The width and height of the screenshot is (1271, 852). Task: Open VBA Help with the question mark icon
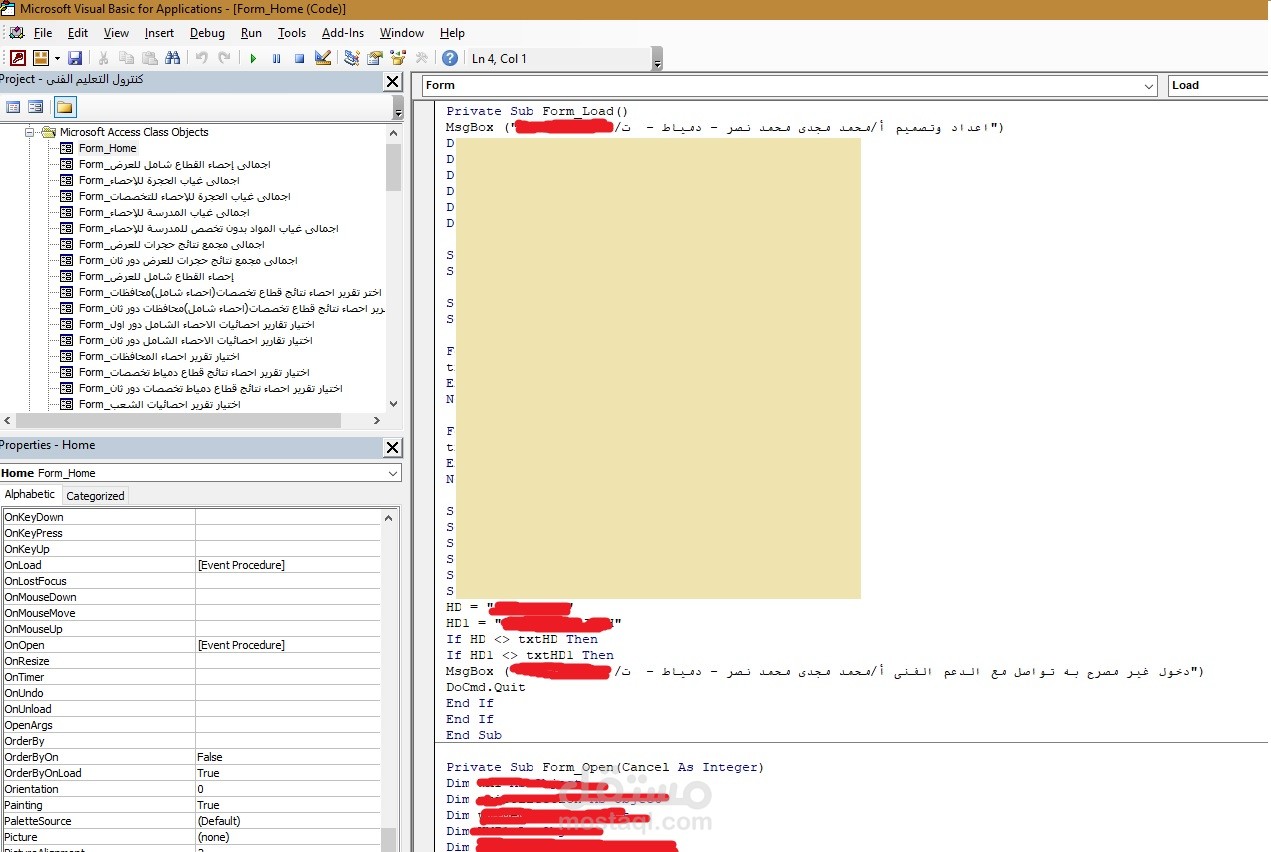click(450, 58)
